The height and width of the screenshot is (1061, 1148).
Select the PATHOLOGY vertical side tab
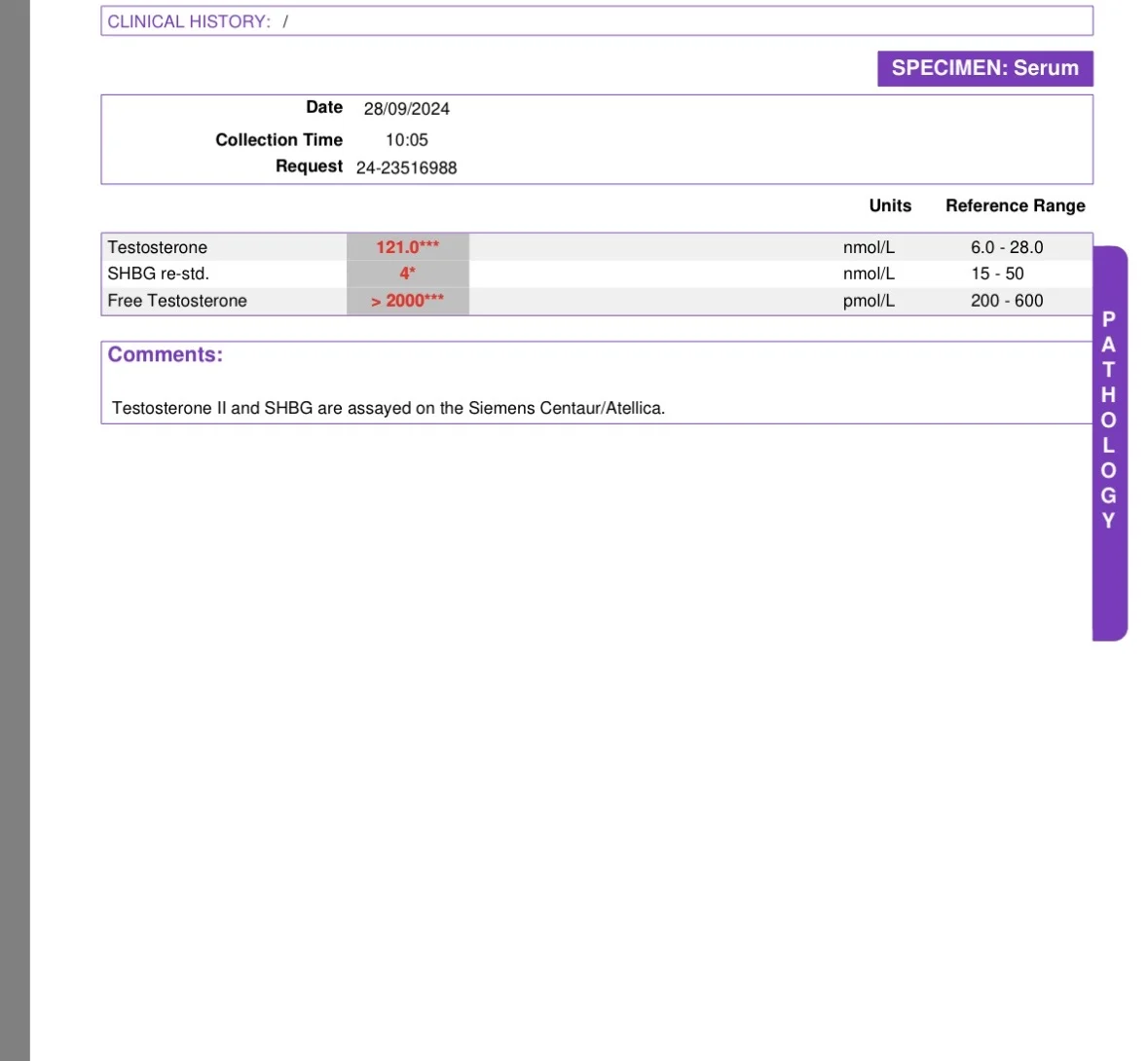coord(1109,444)
